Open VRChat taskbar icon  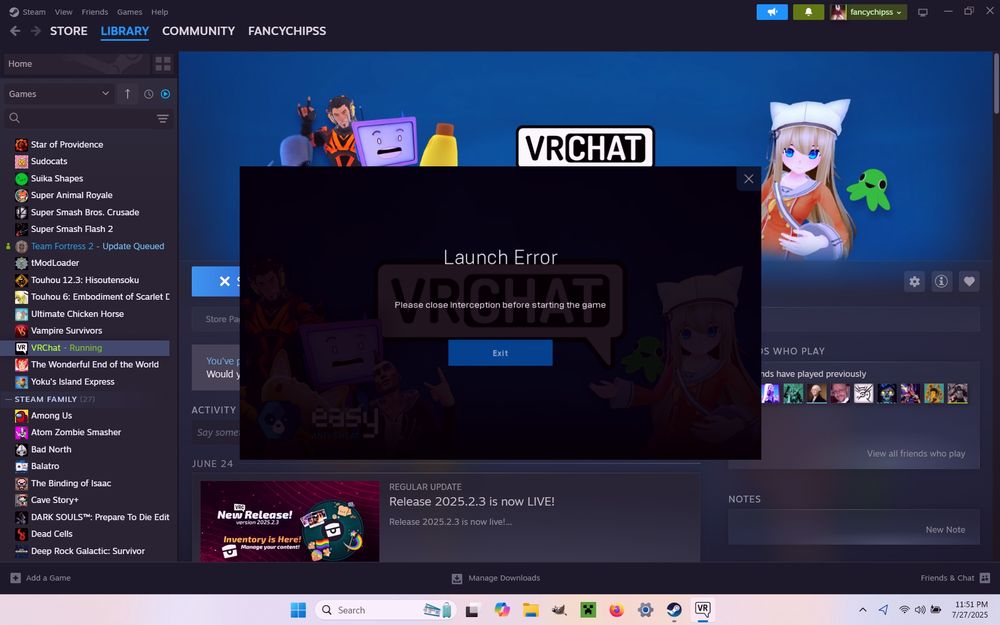tap(702, 610)
